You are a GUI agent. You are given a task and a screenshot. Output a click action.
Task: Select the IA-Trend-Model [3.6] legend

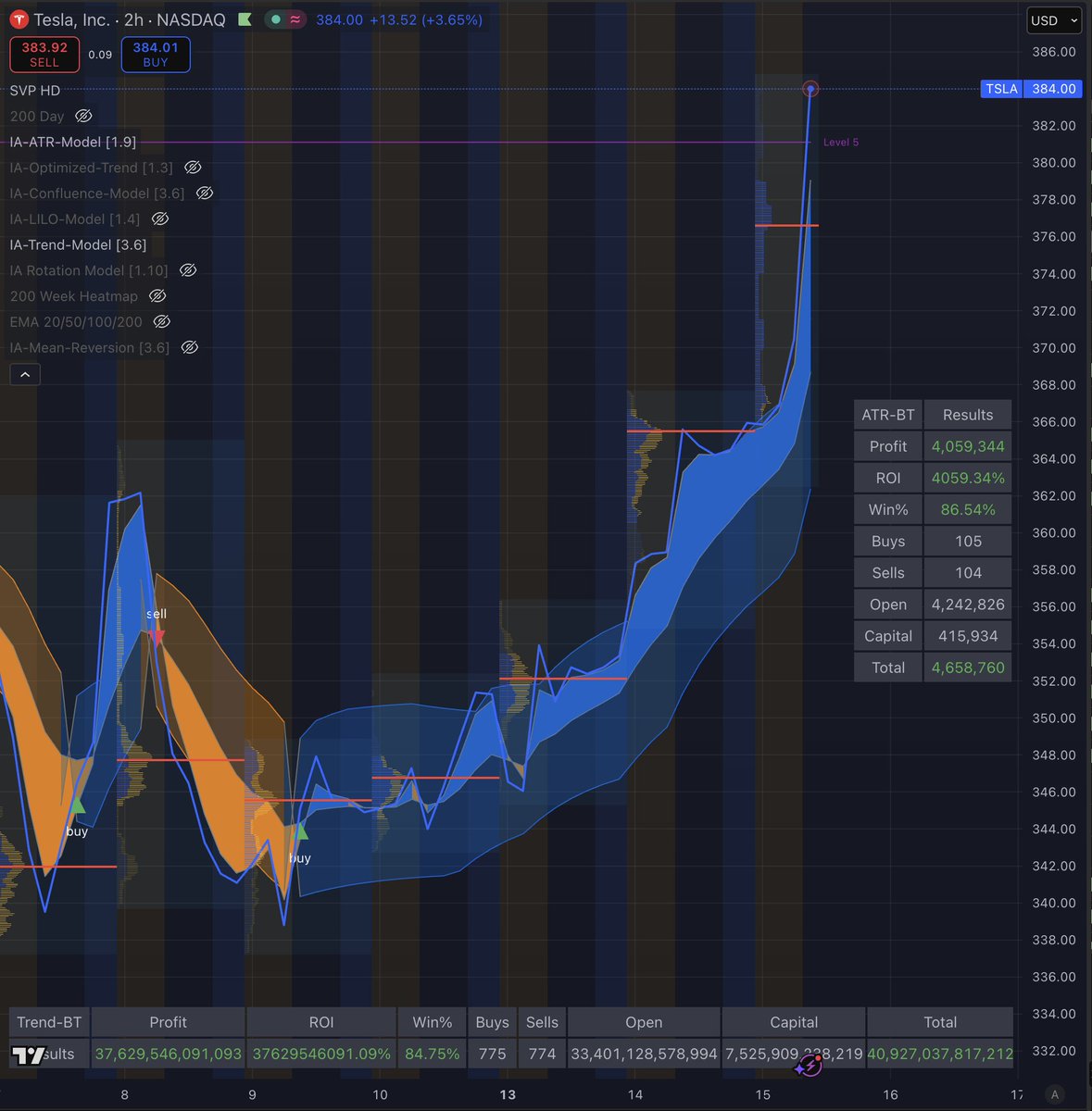point(78,244)
